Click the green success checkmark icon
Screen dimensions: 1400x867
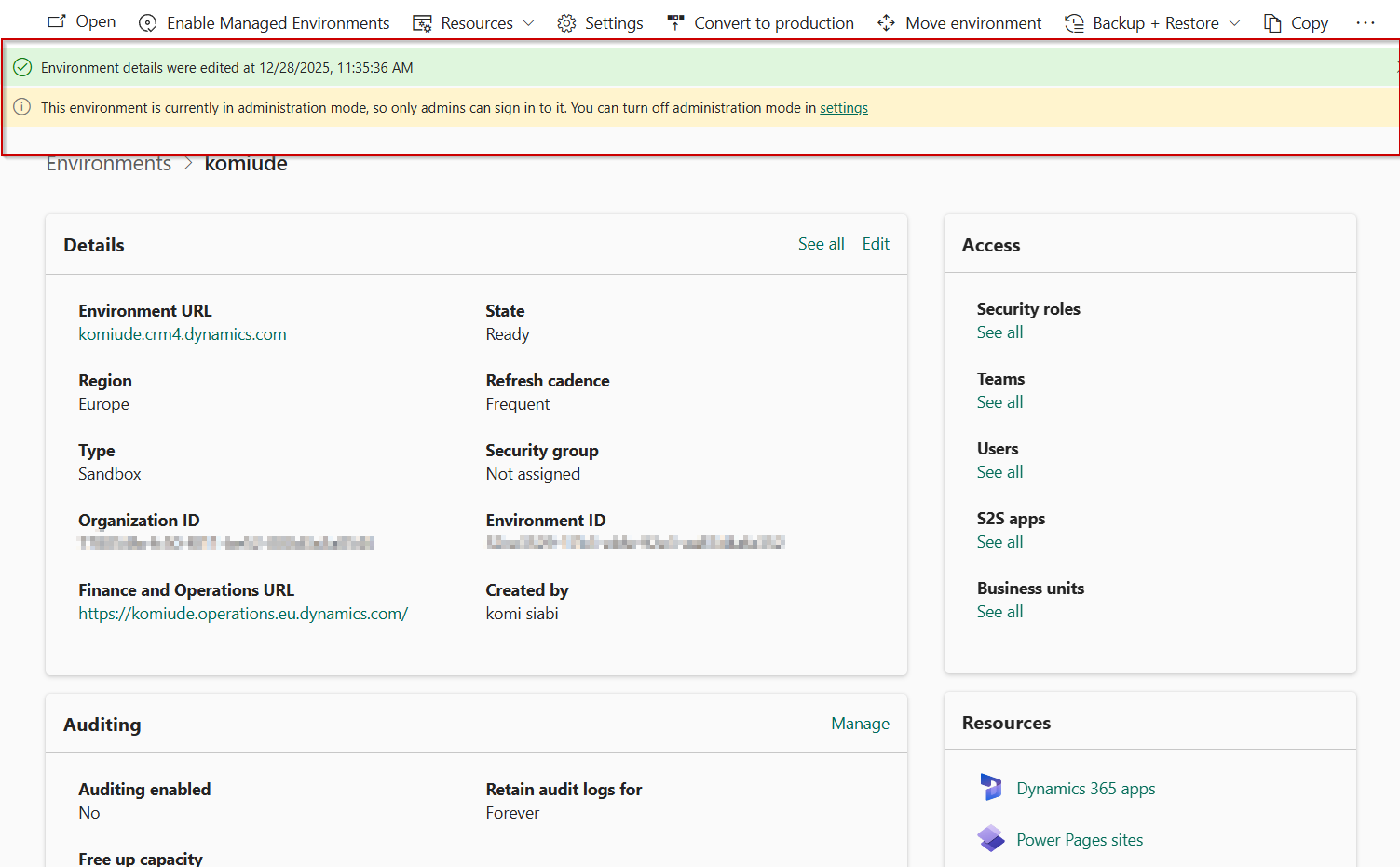(x=22, y=67)
